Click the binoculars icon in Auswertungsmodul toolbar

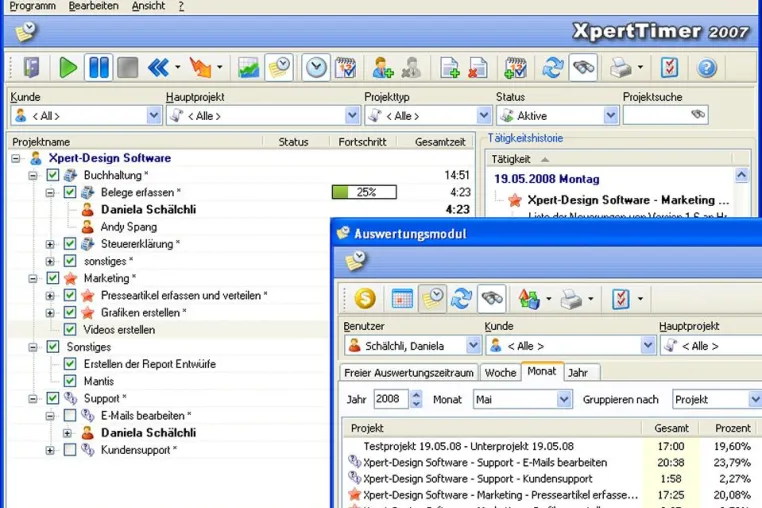point(492,298)
